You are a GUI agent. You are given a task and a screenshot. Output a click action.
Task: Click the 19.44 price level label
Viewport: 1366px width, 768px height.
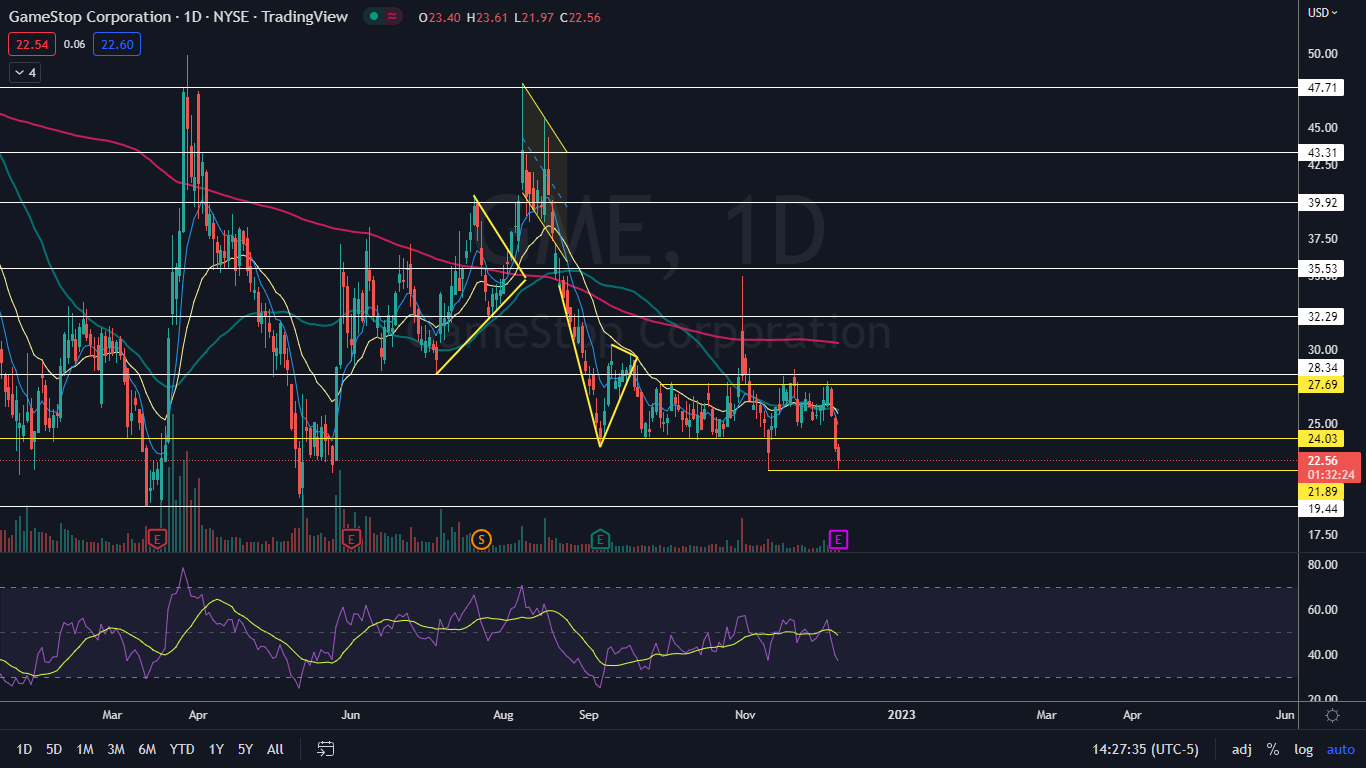point(1323,509)
